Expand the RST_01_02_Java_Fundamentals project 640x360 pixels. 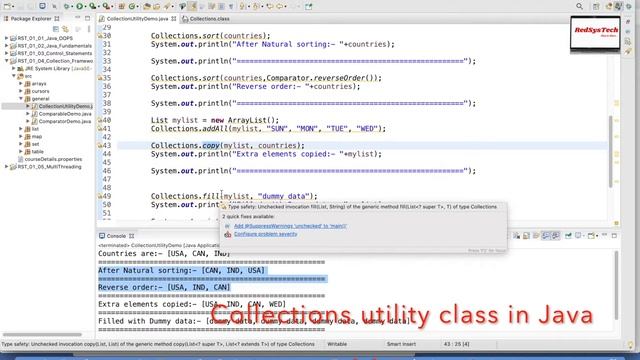click(x=7, y=46)
